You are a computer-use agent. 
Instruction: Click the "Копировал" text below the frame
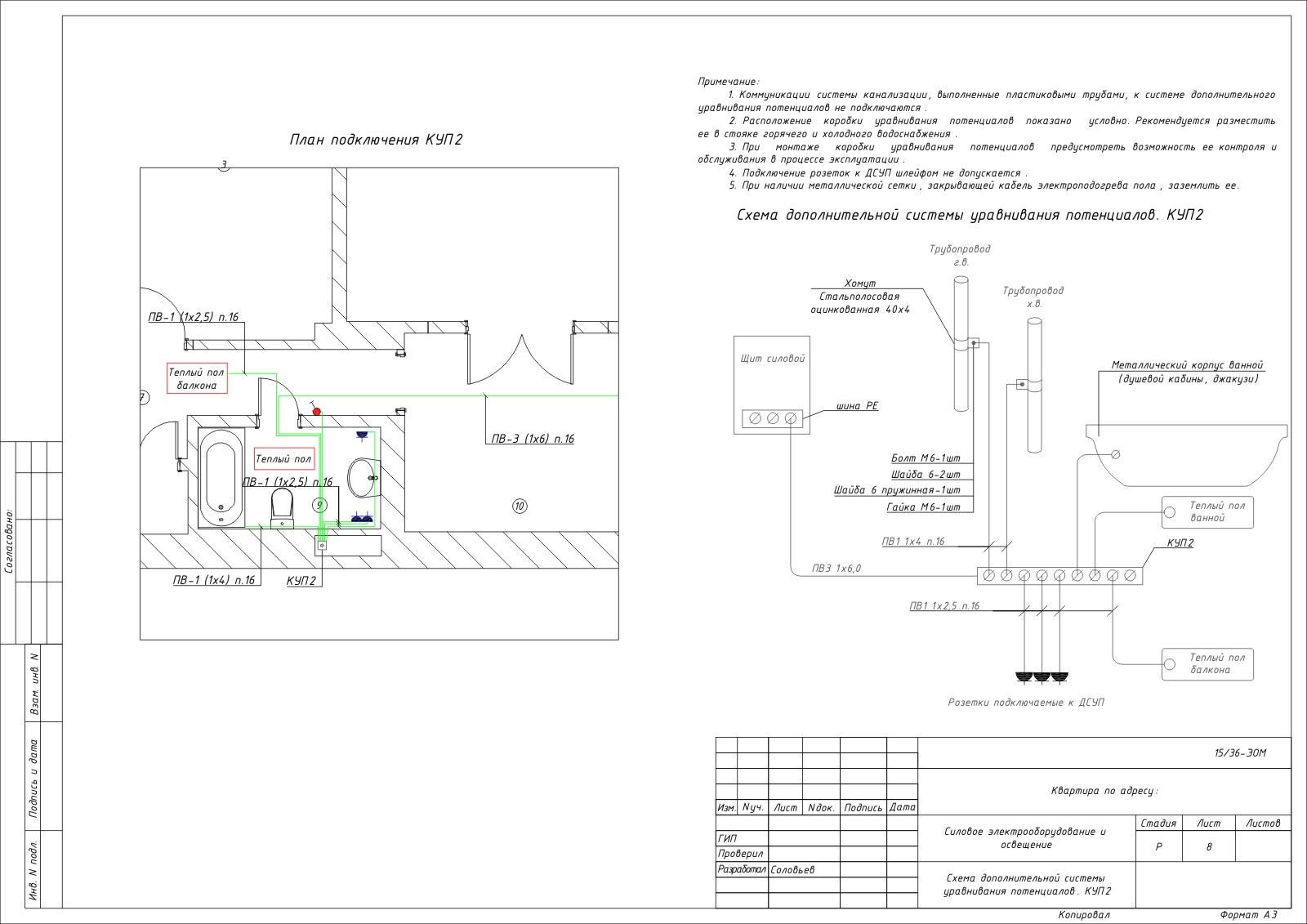pos(1084,916)
